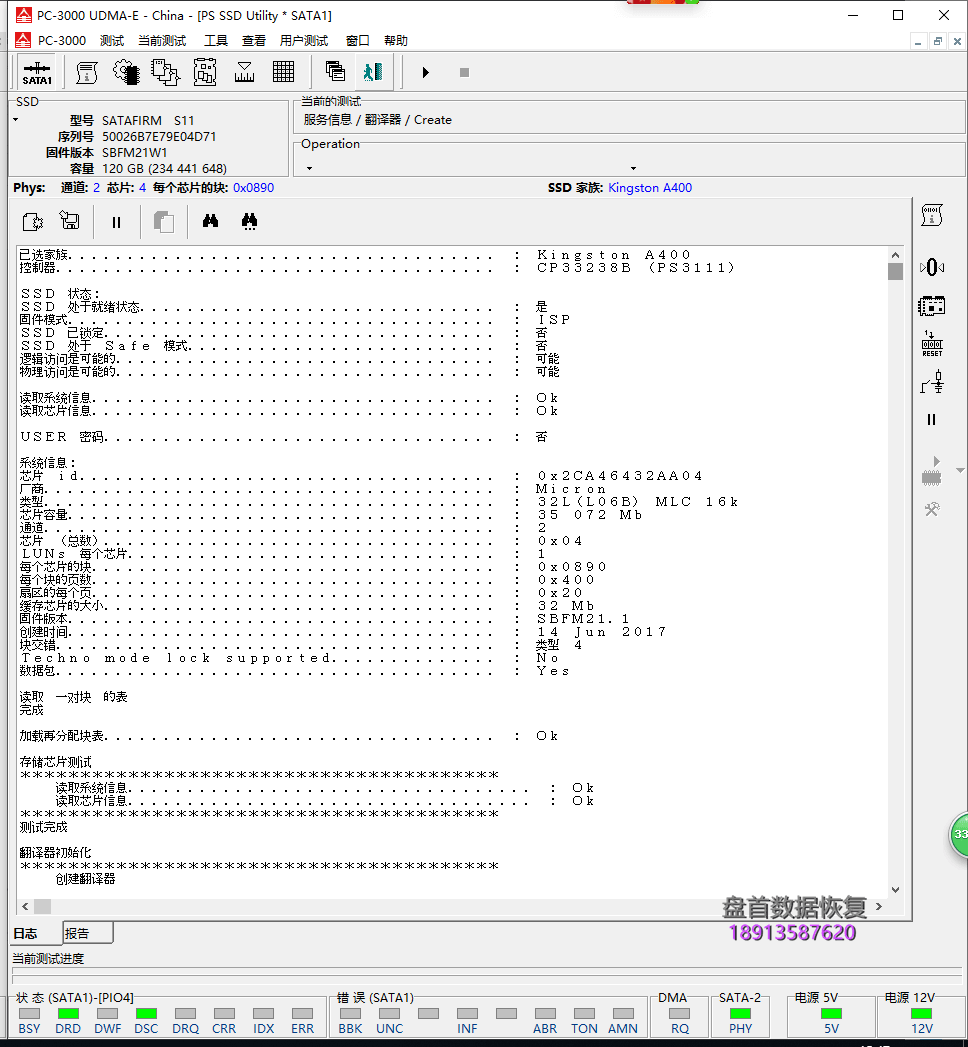Image resolution: width=968 pixels, height=1047 pixels.
Task: Open the 窗口 menu
Action: tap(358, 41)
